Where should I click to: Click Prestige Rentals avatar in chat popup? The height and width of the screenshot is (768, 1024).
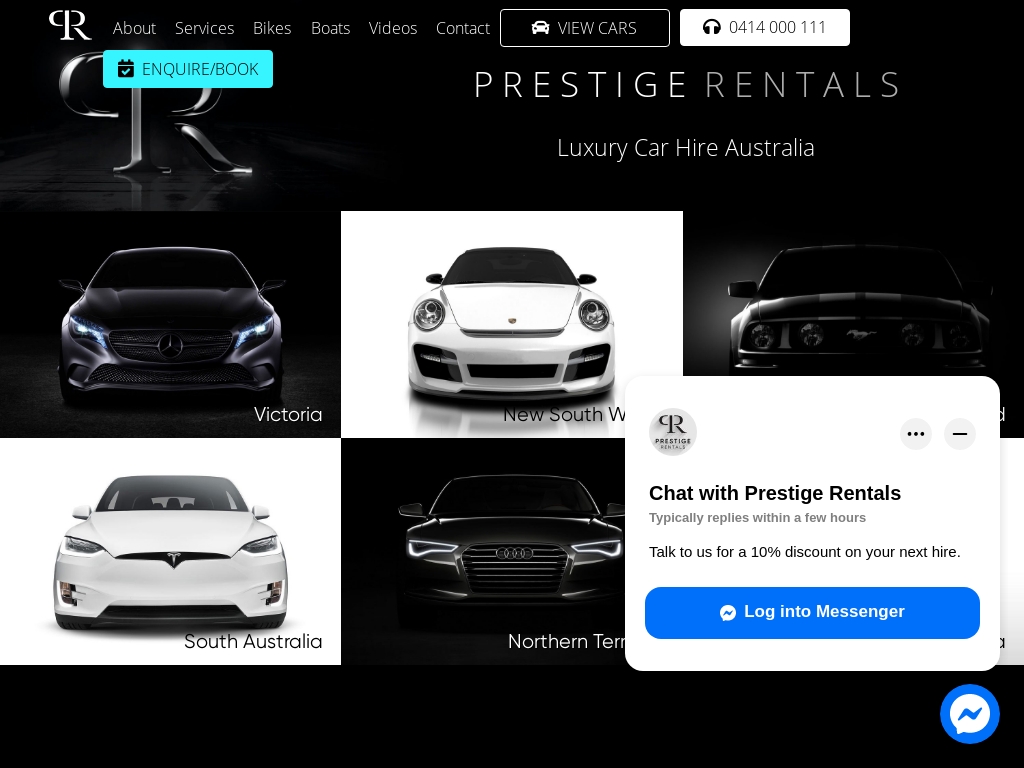point(673,432)
